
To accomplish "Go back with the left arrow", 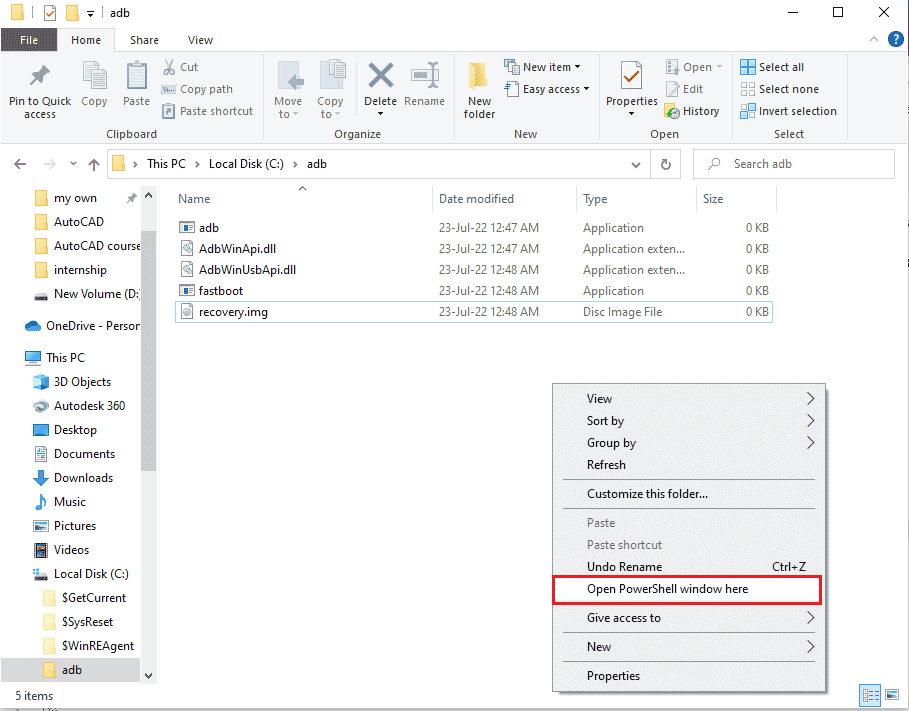I will (x=20, y=164).
